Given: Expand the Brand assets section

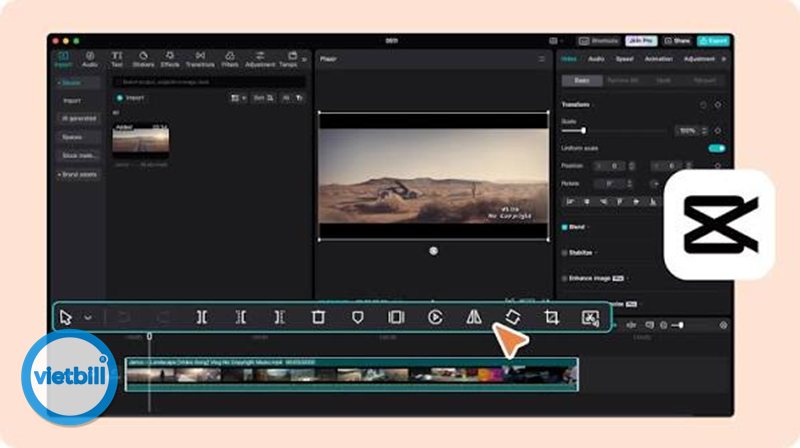Looking at the screenshot, I should (78, 175).
